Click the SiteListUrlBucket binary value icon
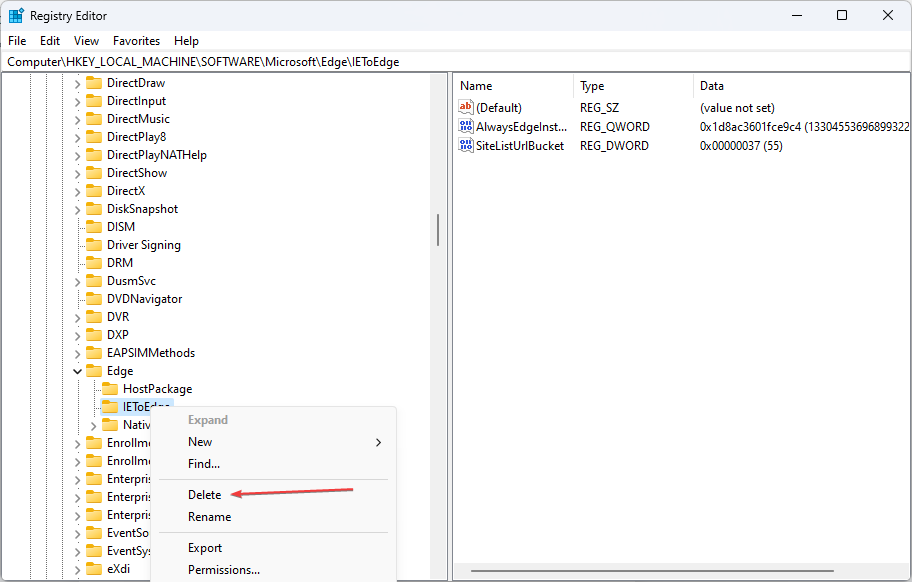The image size is (912, 582). click(x=466, y=146)
